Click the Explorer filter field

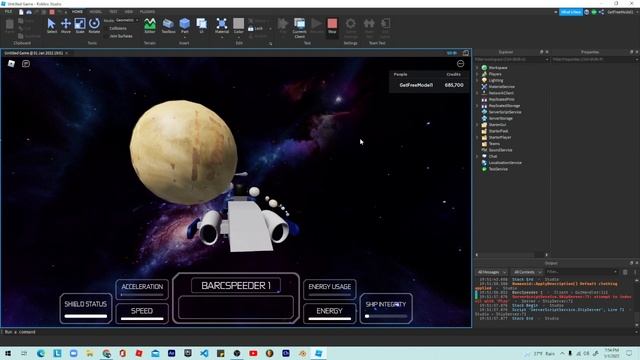tap(511, 60)
